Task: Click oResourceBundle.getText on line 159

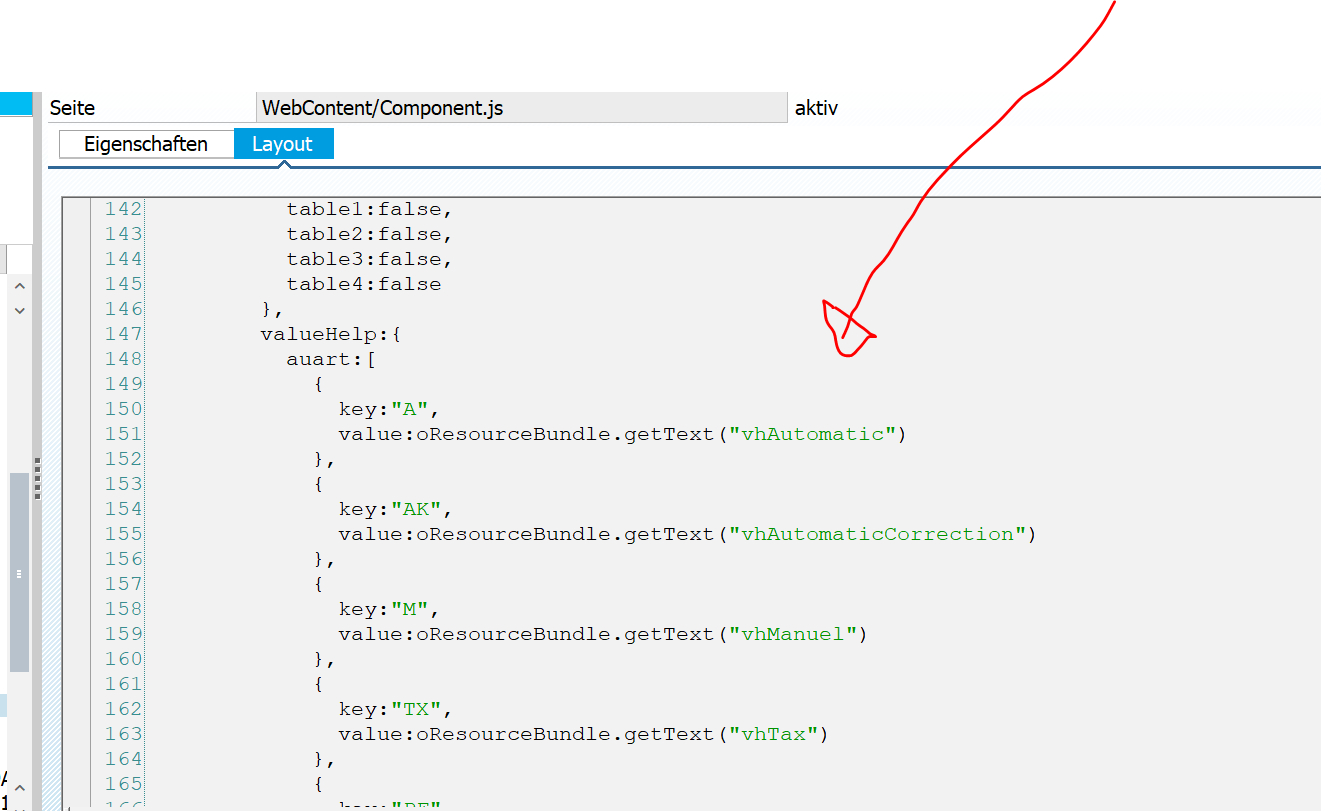Action: 565,634
